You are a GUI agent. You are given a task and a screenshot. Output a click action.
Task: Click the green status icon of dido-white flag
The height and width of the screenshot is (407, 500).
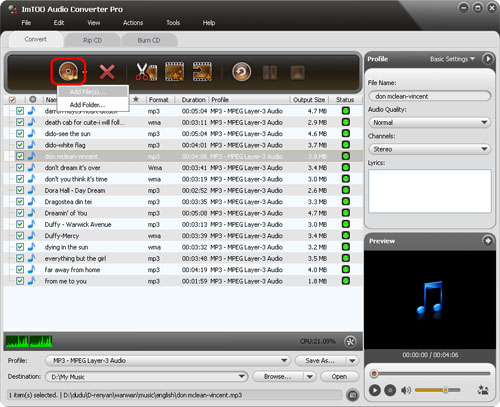(x=346, y=145)
